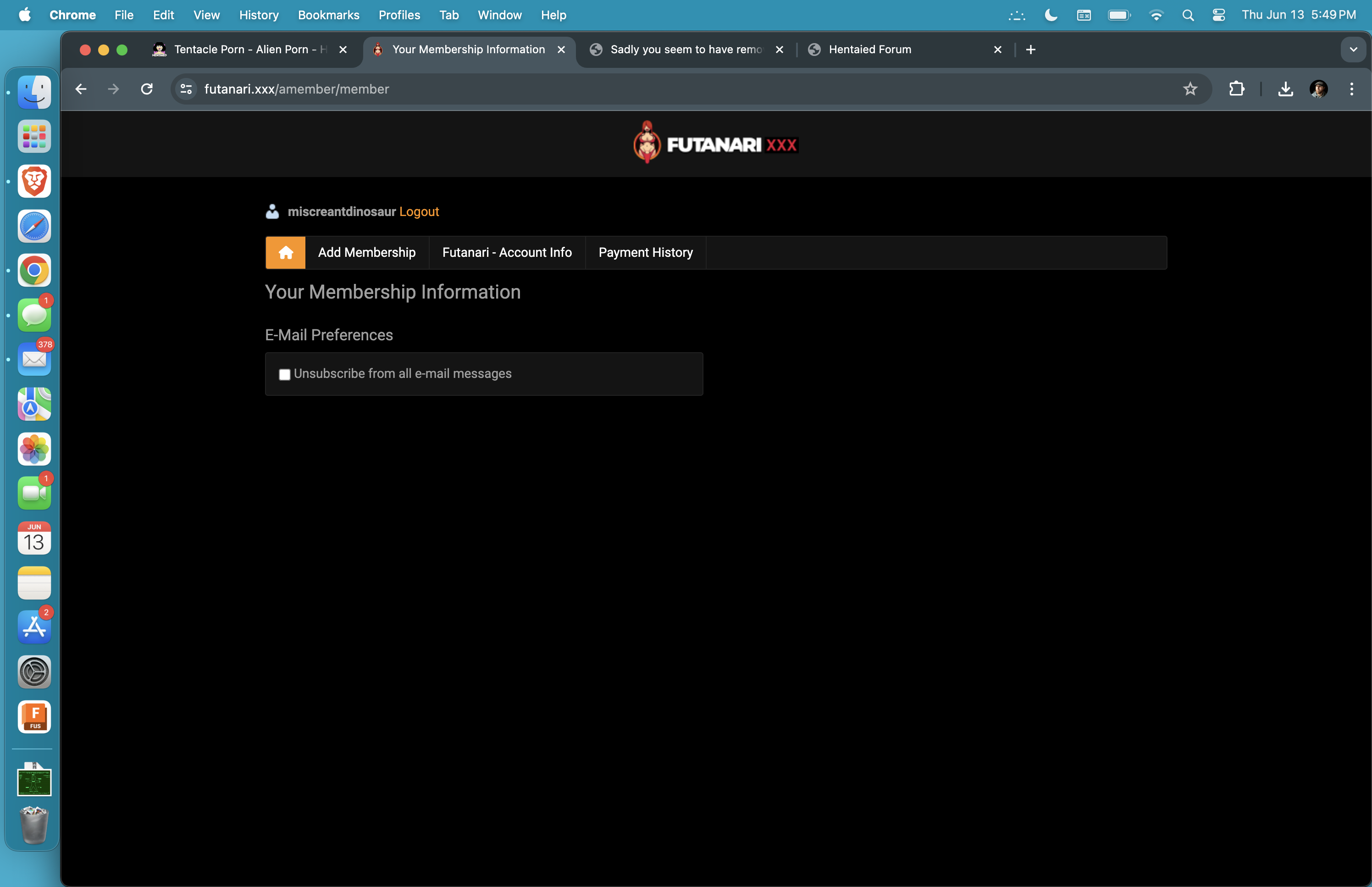This screenshot has width=1372, height=887.
Task: Click the Logout link
Action: tap(419, 211)
